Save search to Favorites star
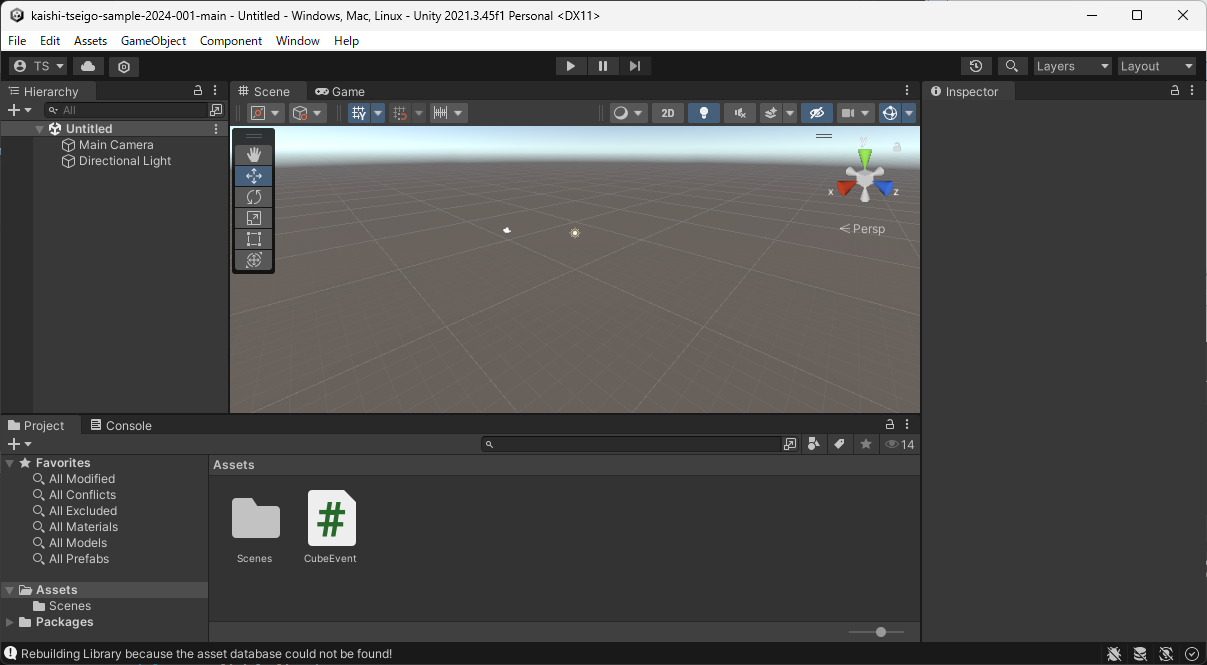1207x665 pixels. pos(866,444)
